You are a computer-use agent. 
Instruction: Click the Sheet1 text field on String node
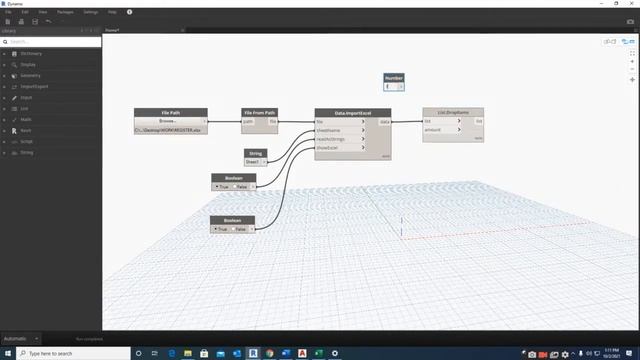(253, 162)
